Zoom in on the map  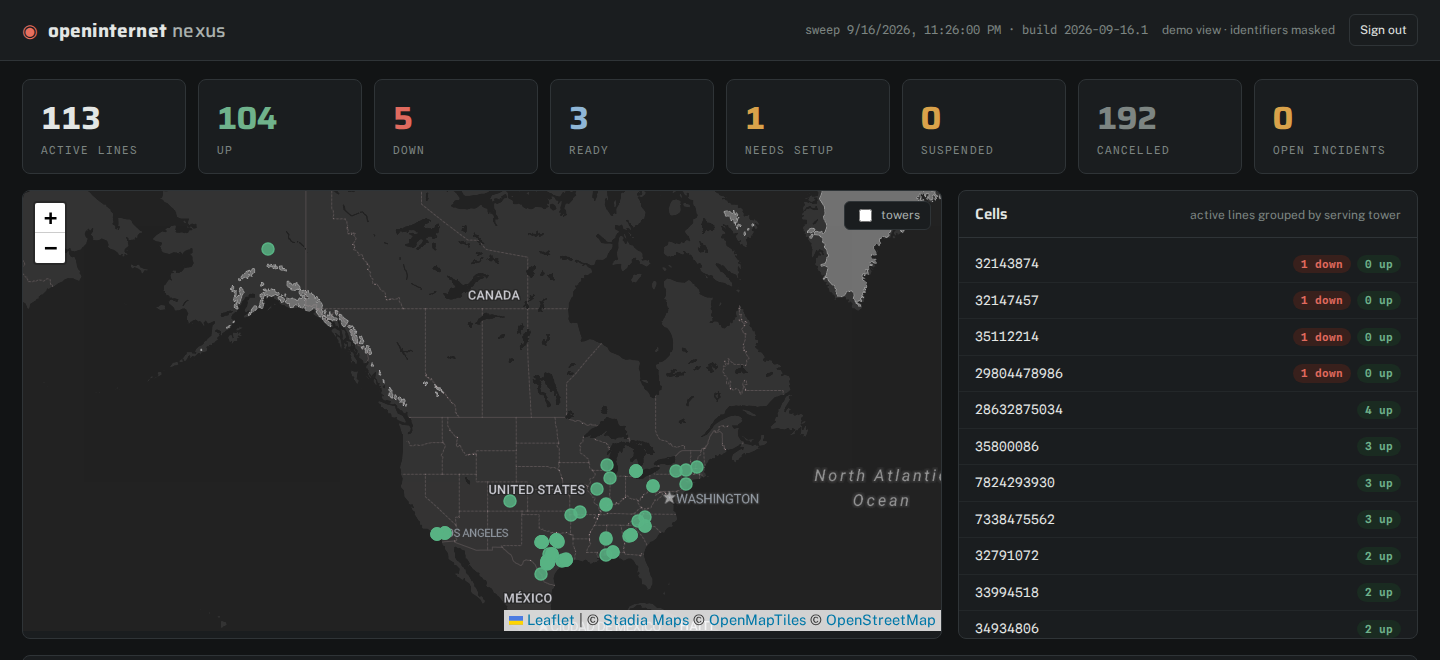[50, 218]
